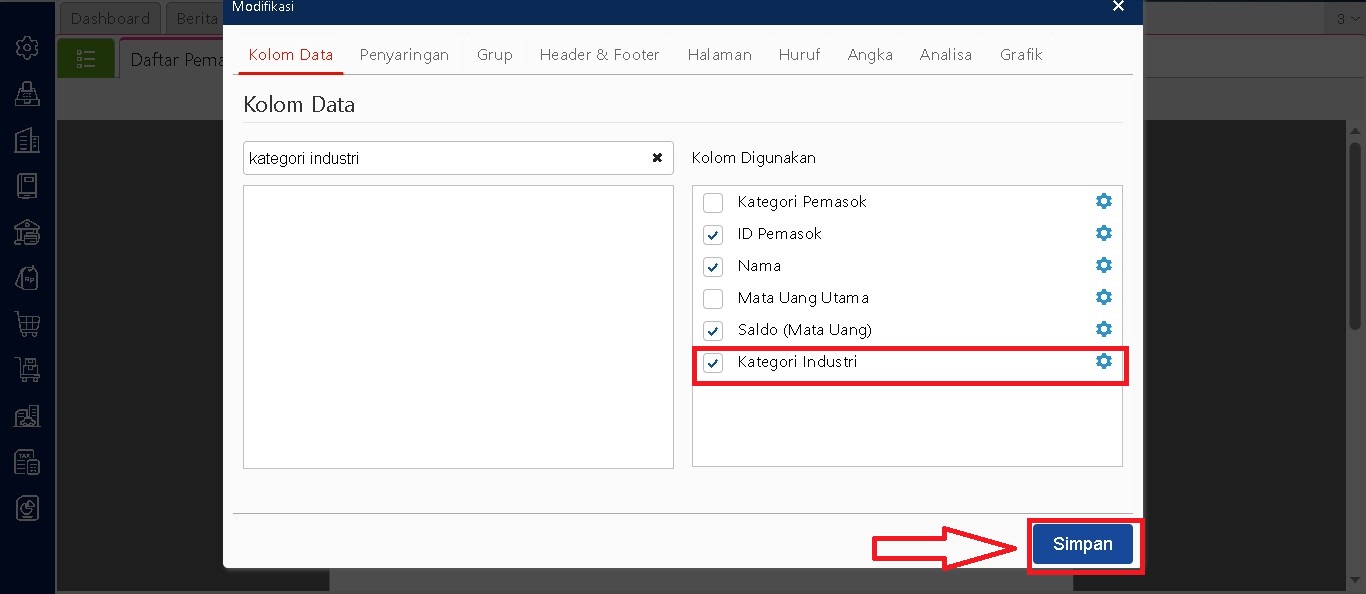The height and width of the screenshot is (594, 1366).
Task: Open the tax module sidebar icon
Action: [x=27, y=461]
